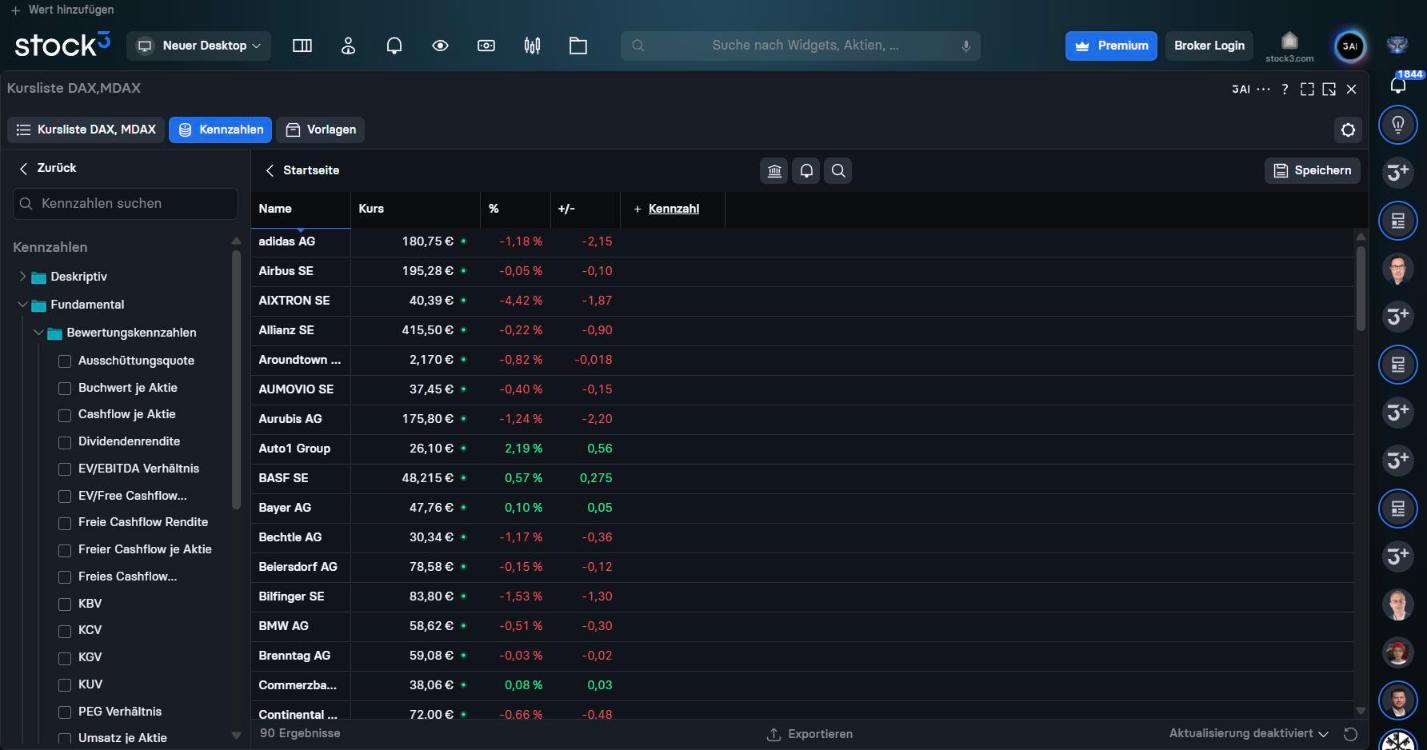Check the Buchwert je Aktie checkbox
The image size is (1427, 750).
pyautogui.click(x=65, y=388)
